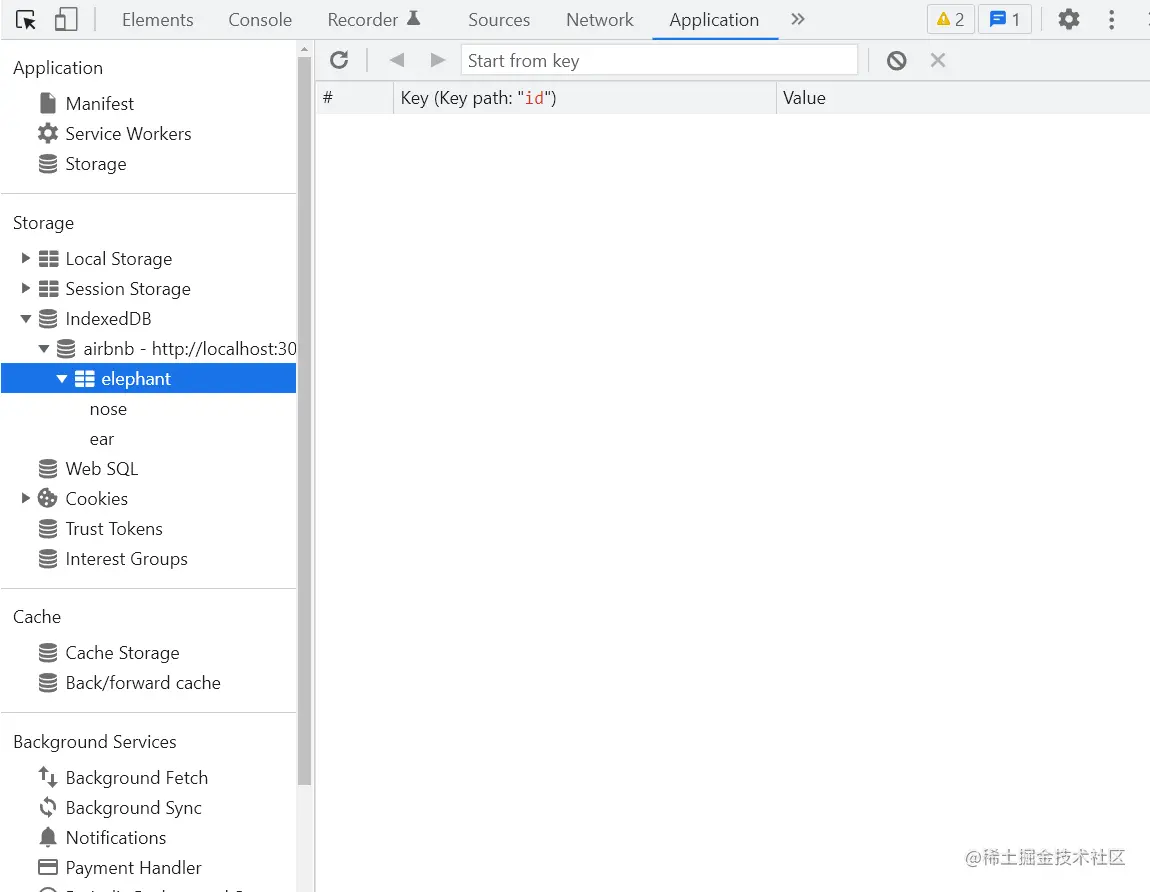Select the Application tab

(x=714, y=20)
